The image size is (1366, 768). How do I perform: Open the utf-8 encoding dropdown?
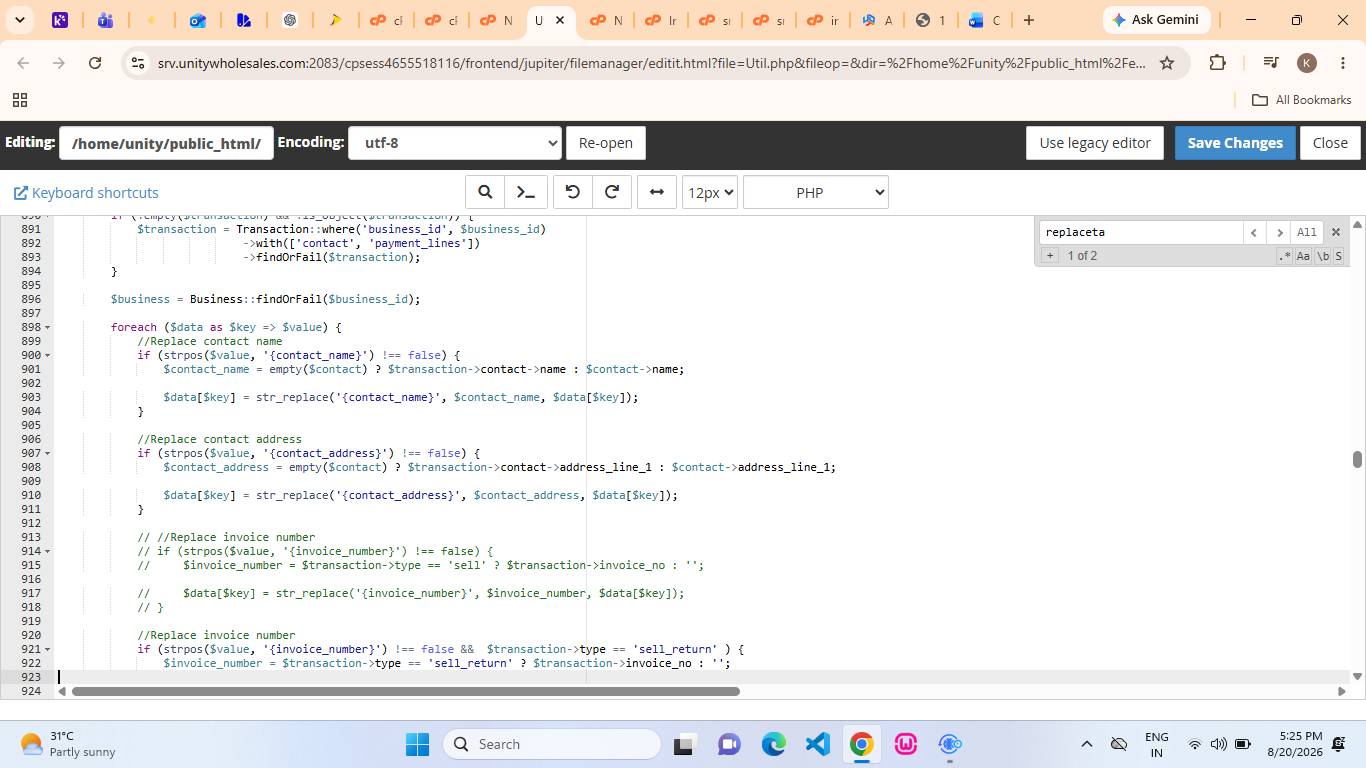point(454,143)
